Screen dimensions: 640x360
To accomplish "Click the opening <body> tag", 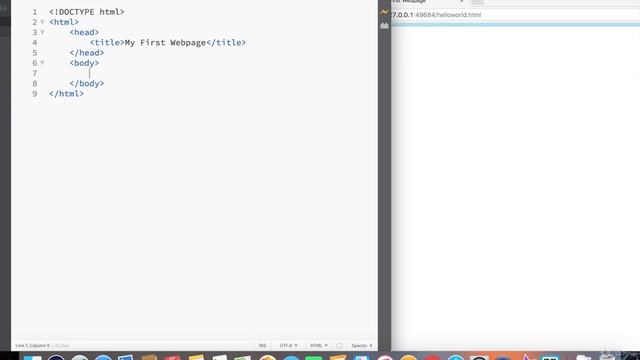I will (x=84, y=63).
